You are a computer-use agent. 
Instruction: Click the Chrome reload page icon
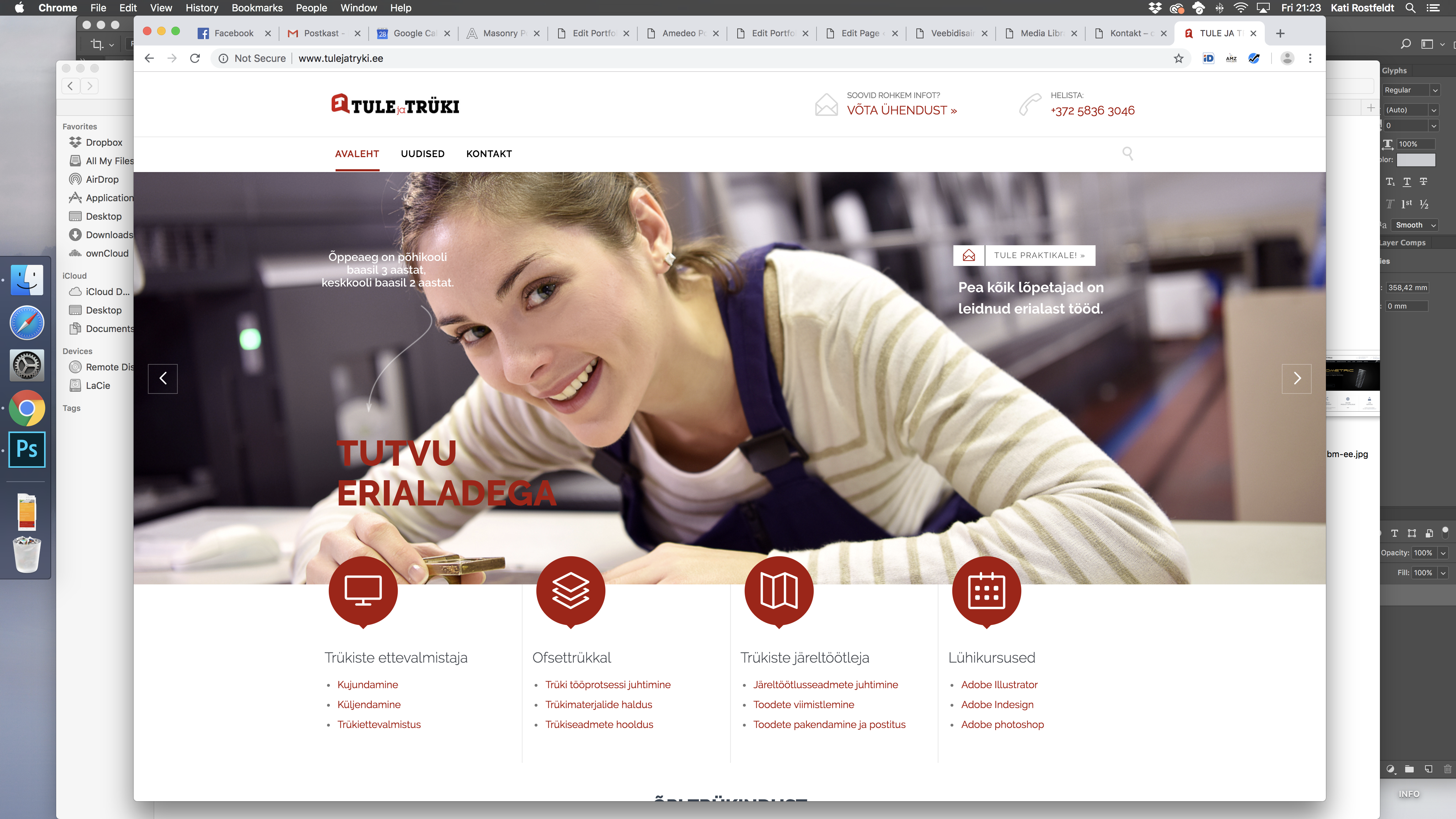(x=195, y=58)
